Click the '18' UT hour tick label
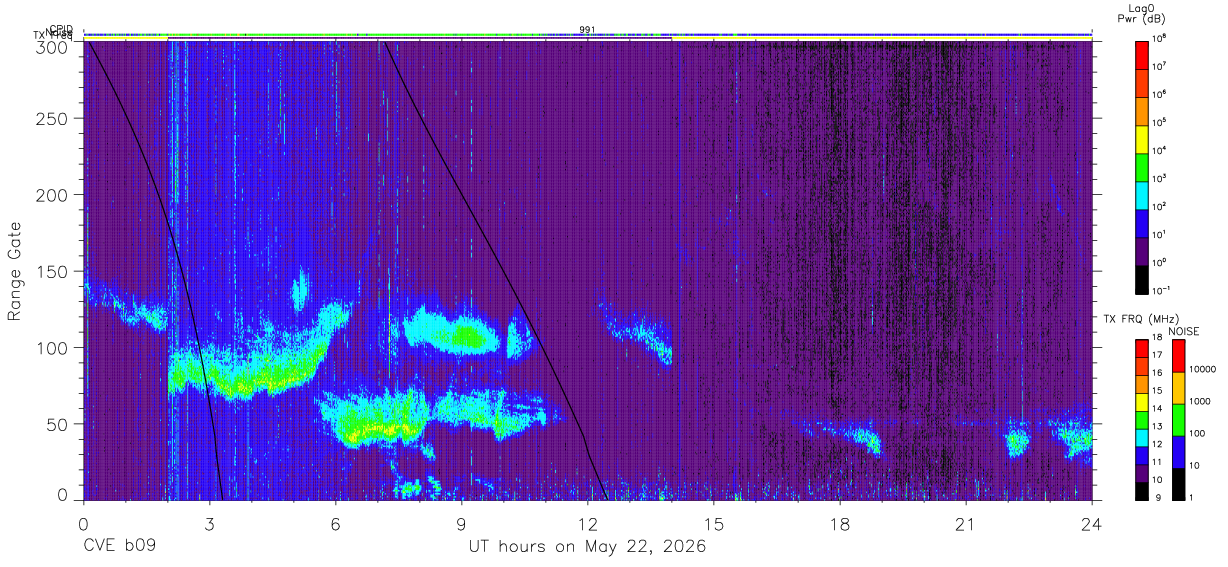This screenshot has width=1228, height=567. pyautogui.click(x=840, y=523)
